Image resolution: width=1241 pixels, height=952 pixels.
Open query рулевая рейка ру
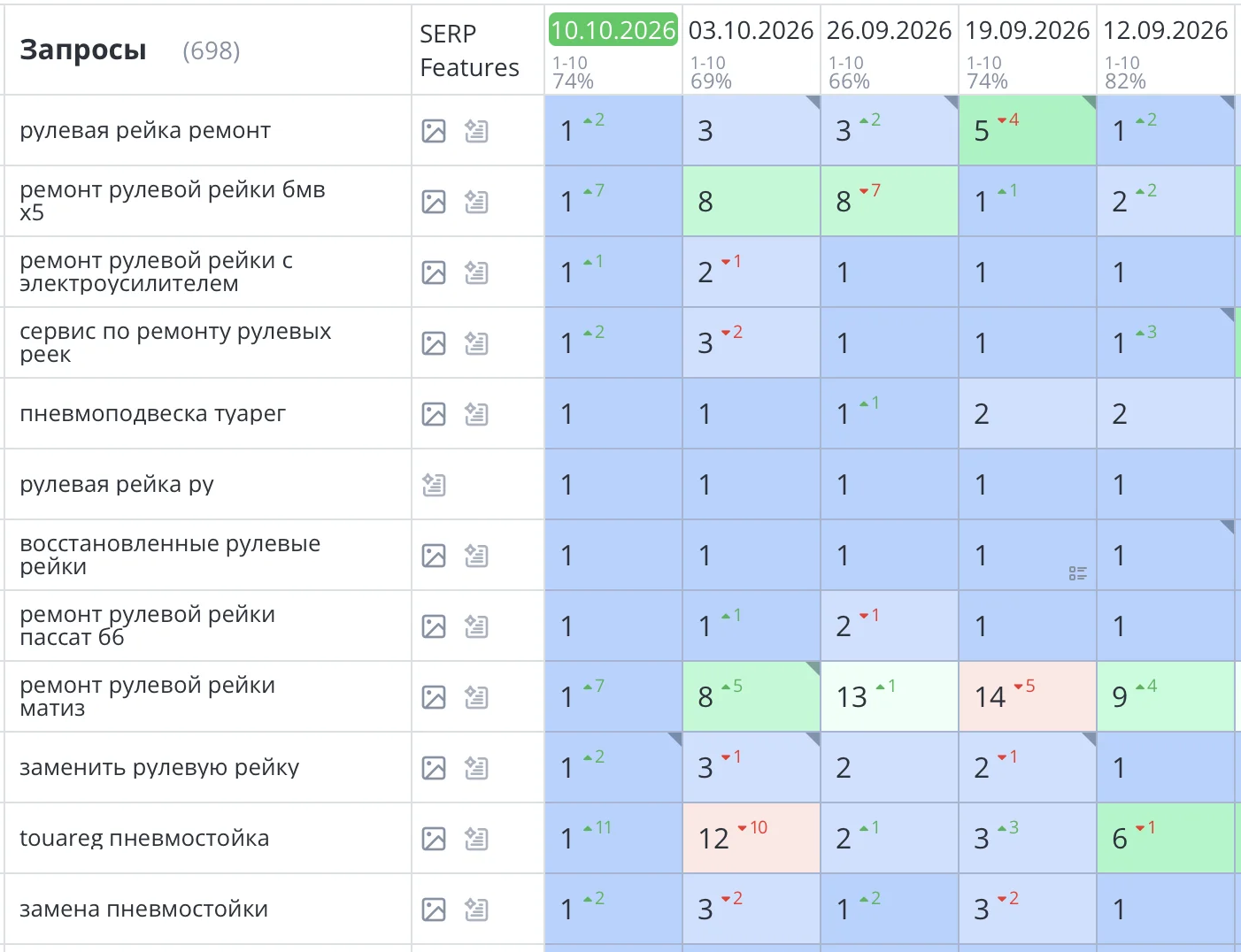(x=117, y=485)
